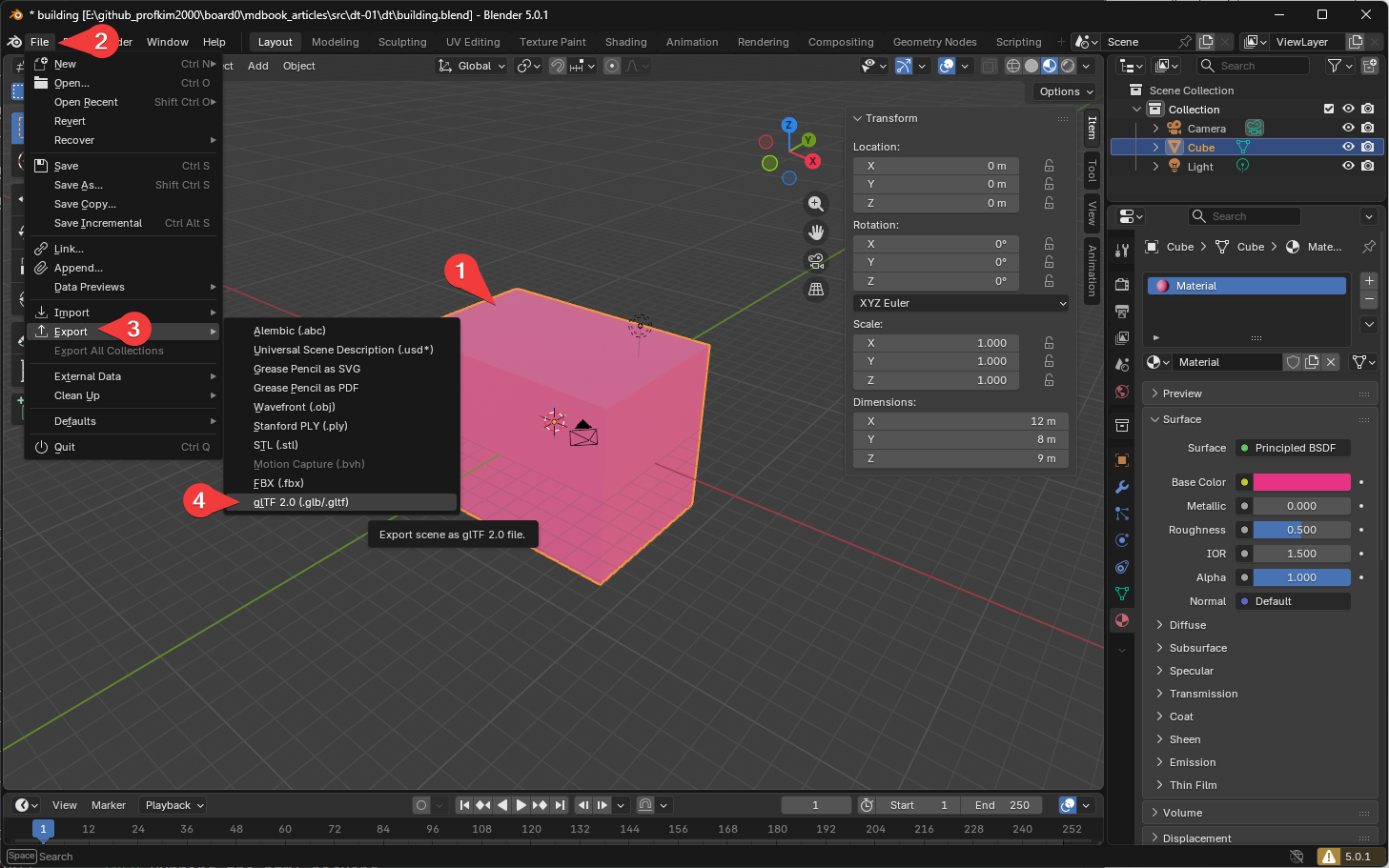Click the play animation button
Screen dimensions: 1389x868
pyautogui.click(x=521, y=805)
